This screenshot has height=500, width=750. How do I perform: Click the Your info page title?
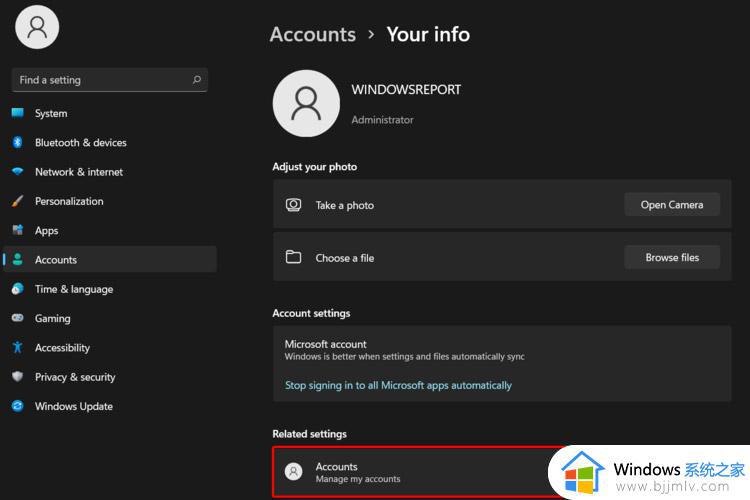point(428,34)
